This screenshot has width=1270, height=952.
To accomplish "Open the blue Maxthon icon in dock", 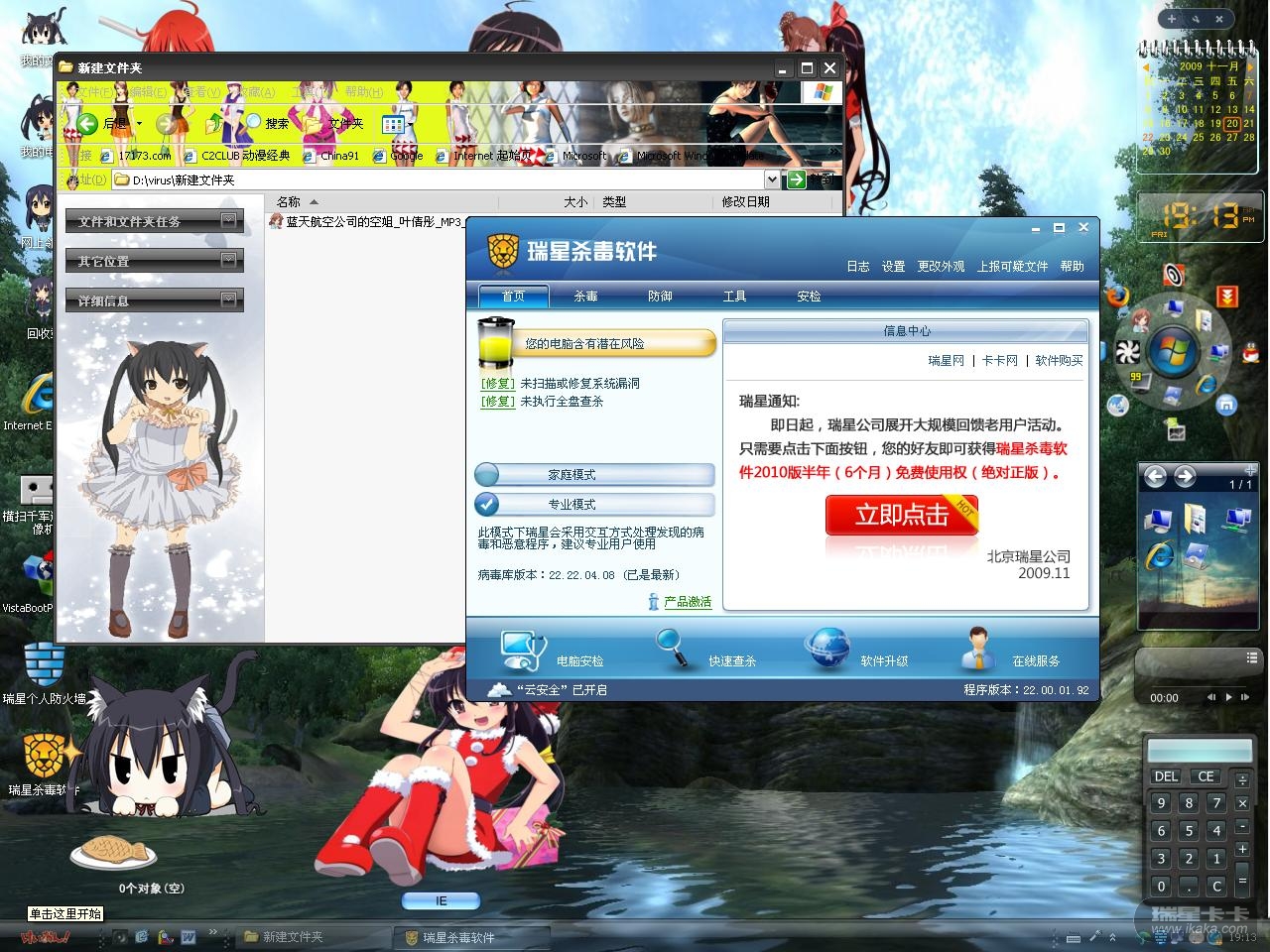I will coord(1227,405).
